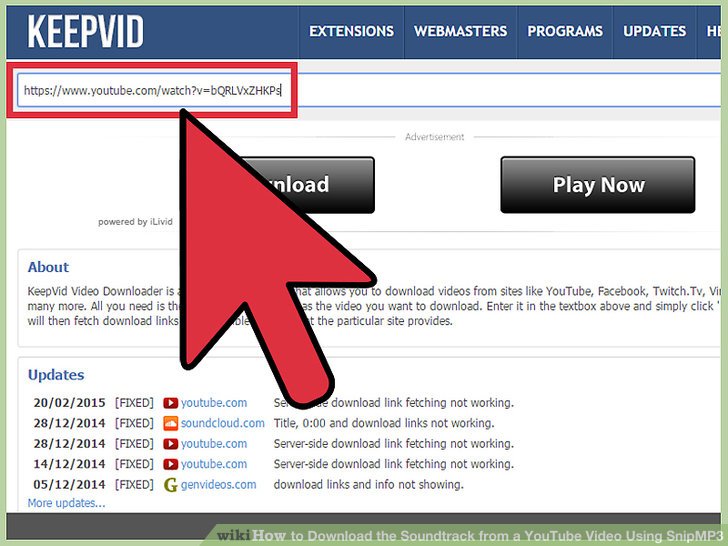Click the KEEPVID logo
The width and height of the screenshot is (728, 546).
click(x=85, y=31)
